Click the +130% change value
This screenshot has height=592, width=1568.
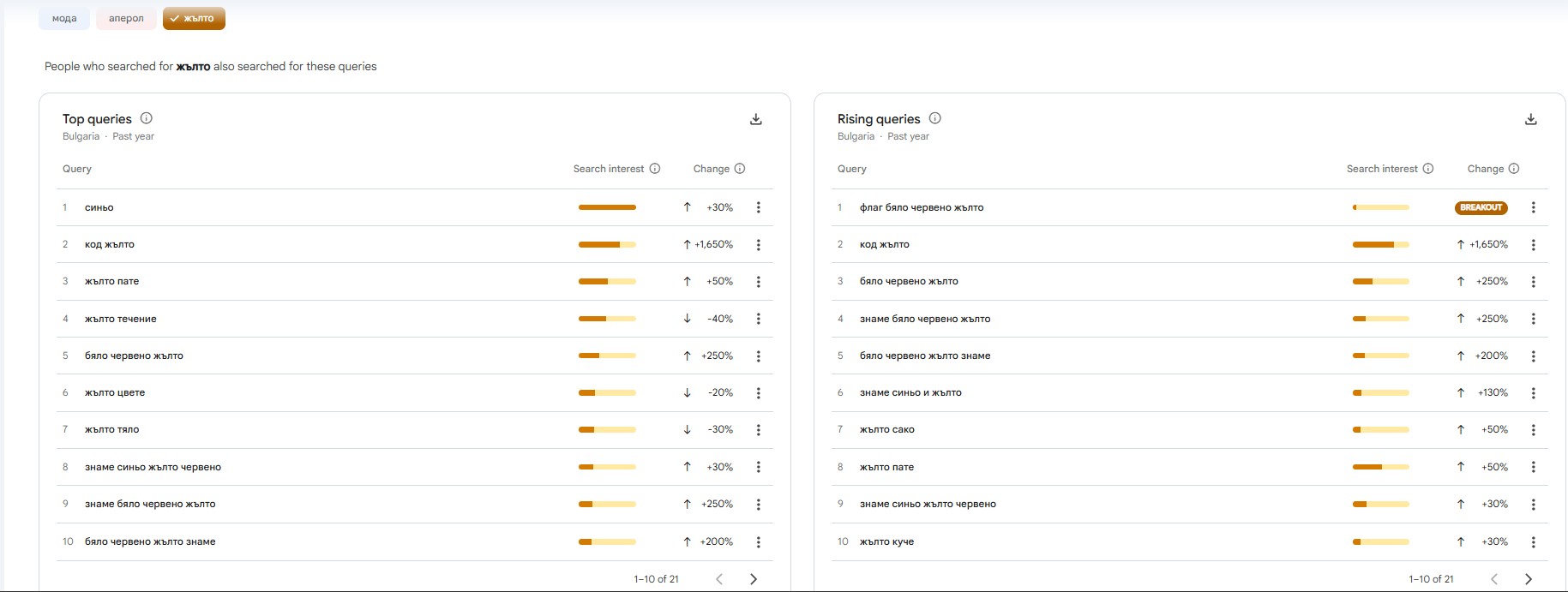click(x=1493, y=393)
